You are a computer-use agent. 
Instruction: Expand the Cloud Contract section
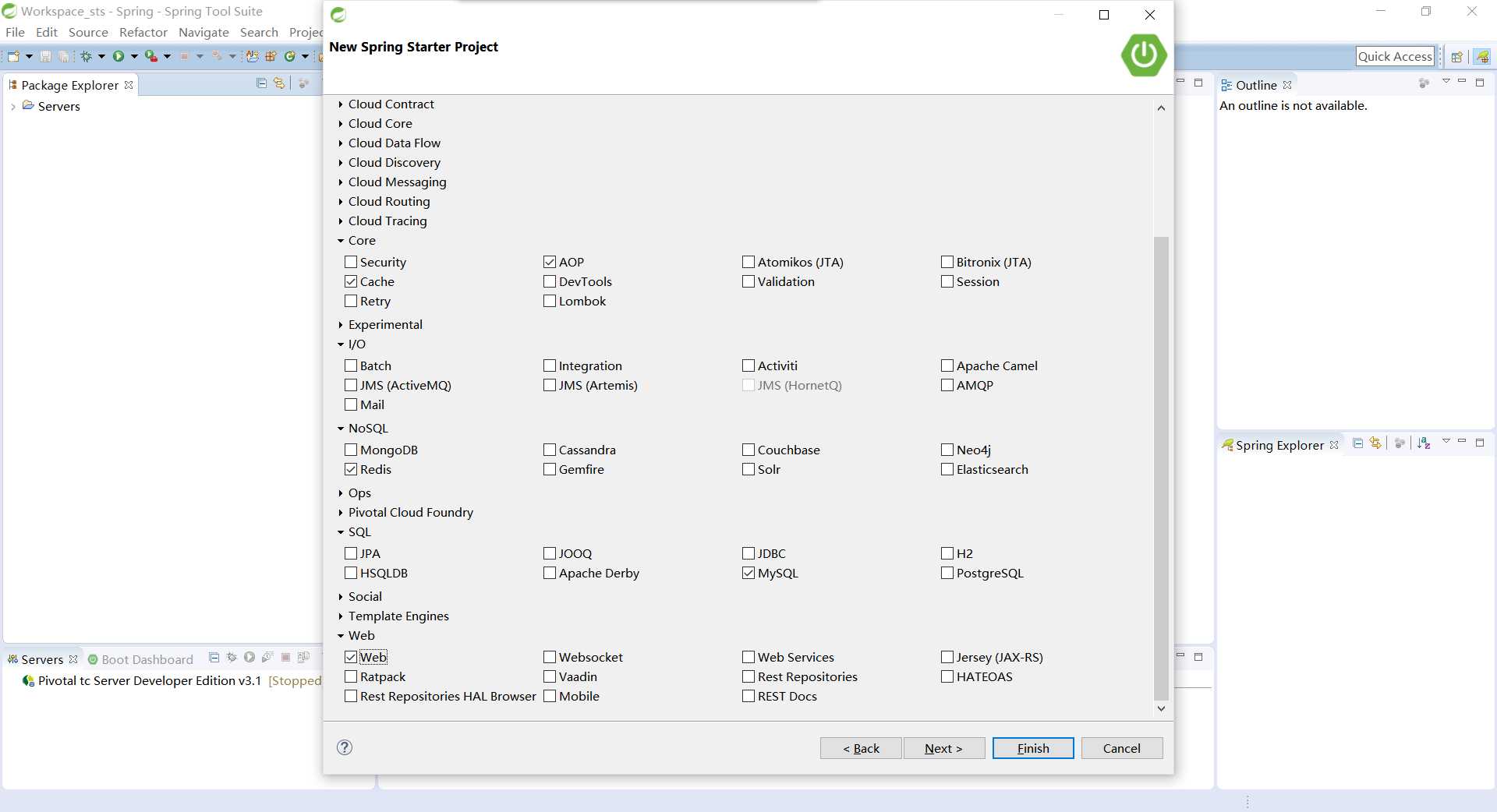(341, 104)
